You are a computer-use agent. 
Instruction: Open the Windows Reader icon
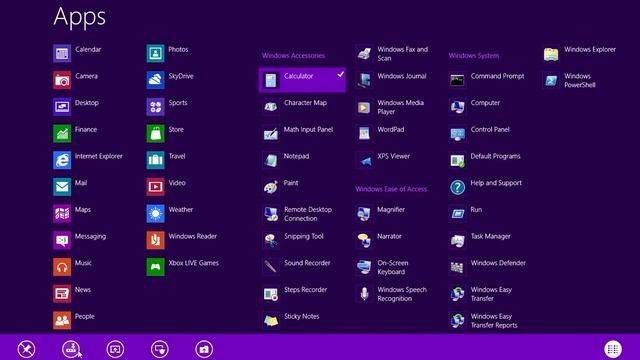pos(156,240)
